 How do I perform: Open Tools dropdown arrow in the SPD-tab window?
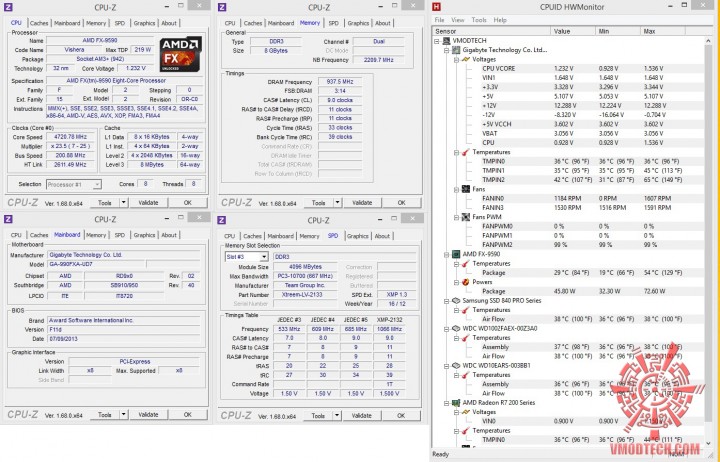(x=337, y=415)
